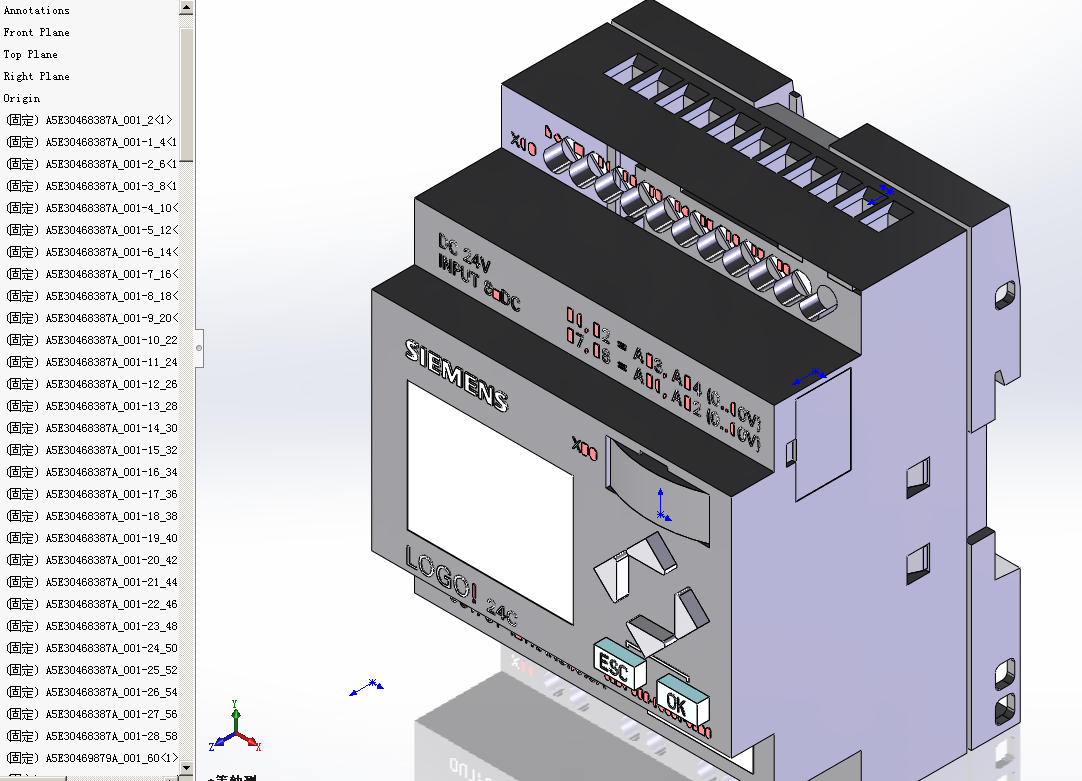The image size is (1082, 781).
Task: Click the feature tree scroll-down arrow
Action: 186,767
